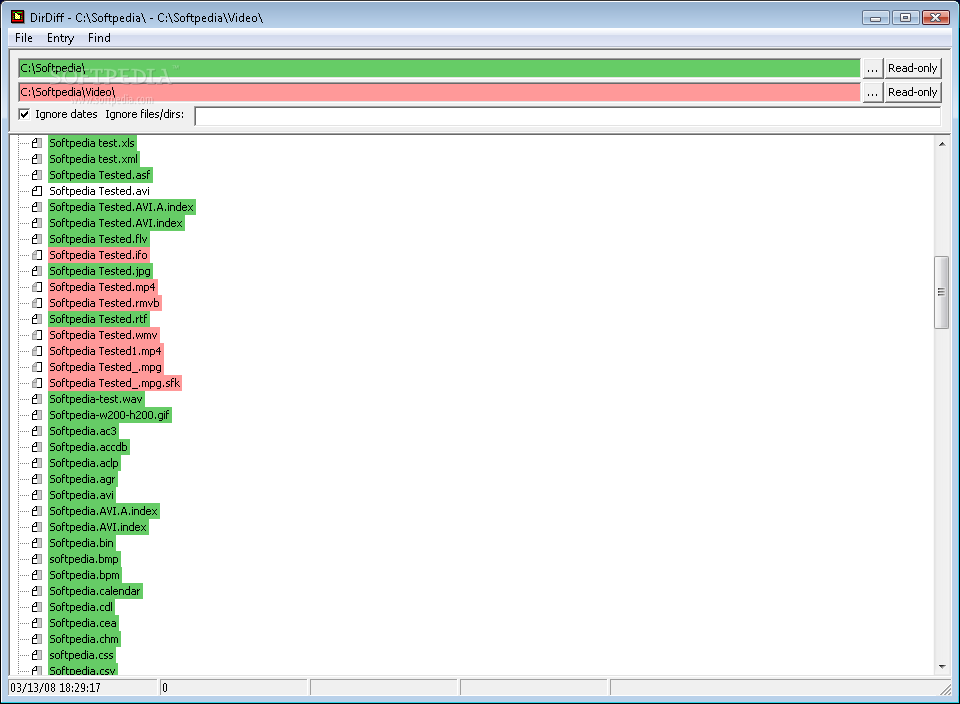Toggle Read-only for the C:\Softpedia\Video\ folder

(912, 92)
